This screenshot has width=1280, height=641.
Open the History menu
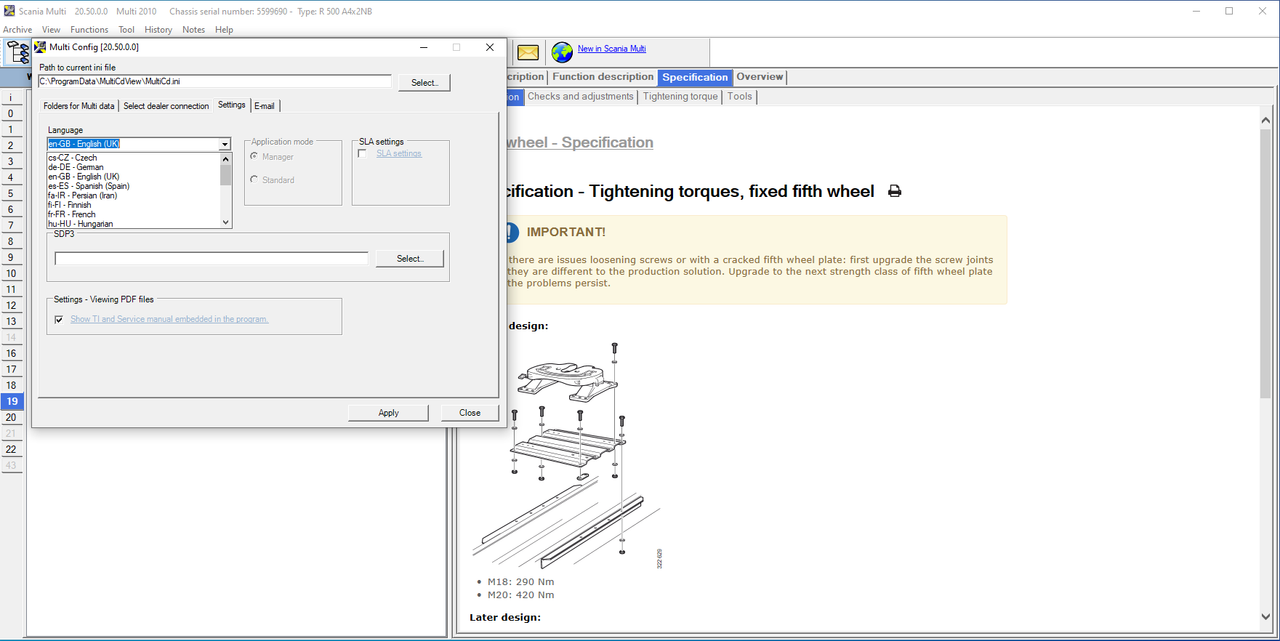point(158,29)
